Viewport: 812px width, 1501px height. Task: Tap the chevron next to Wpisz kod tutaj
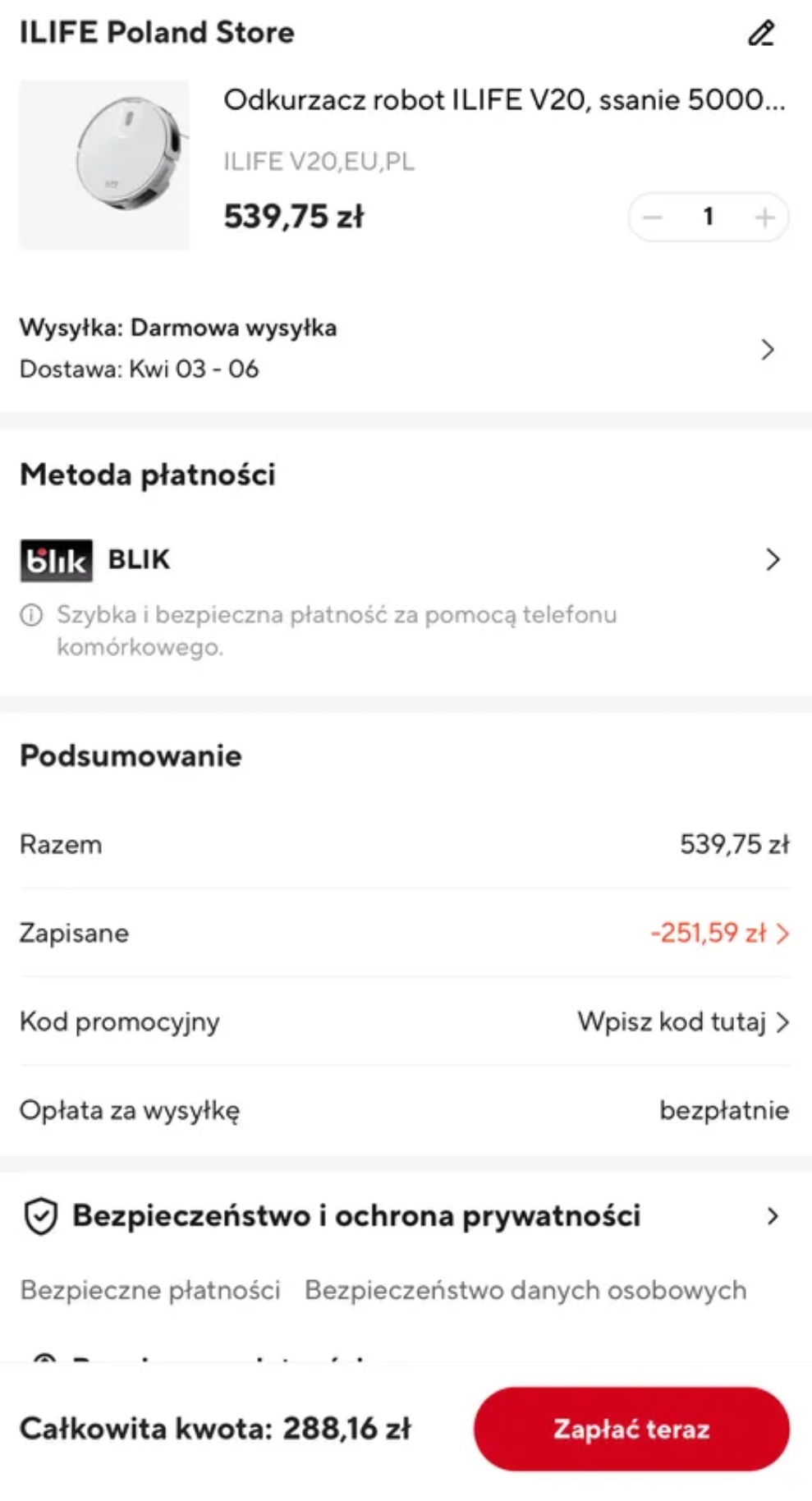(782, 1022)
